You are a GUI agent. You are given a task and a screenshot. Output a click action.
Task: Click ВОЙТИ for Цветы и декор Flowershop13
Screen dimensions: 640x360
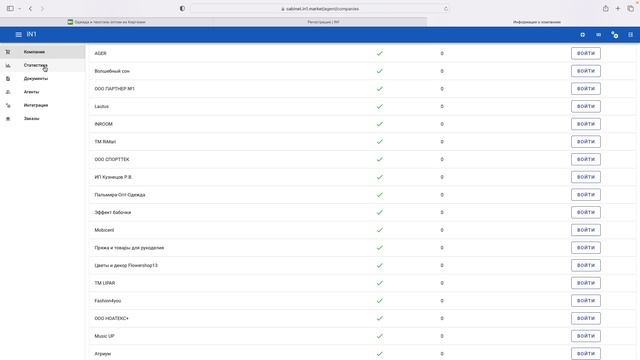coord(586,265)
